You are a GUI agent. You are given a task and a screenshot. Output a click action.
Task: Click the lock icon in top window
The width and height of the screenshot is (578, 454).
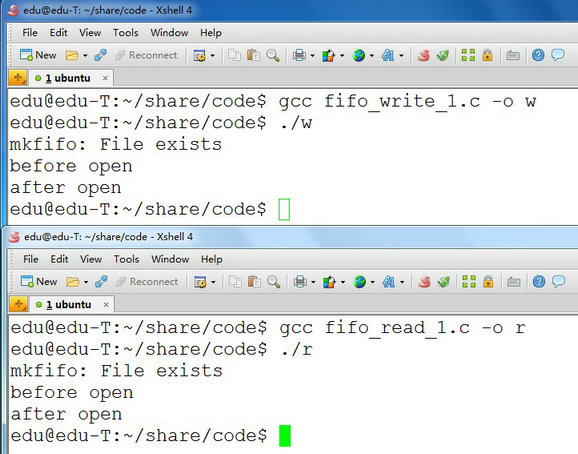coord(487,55)
